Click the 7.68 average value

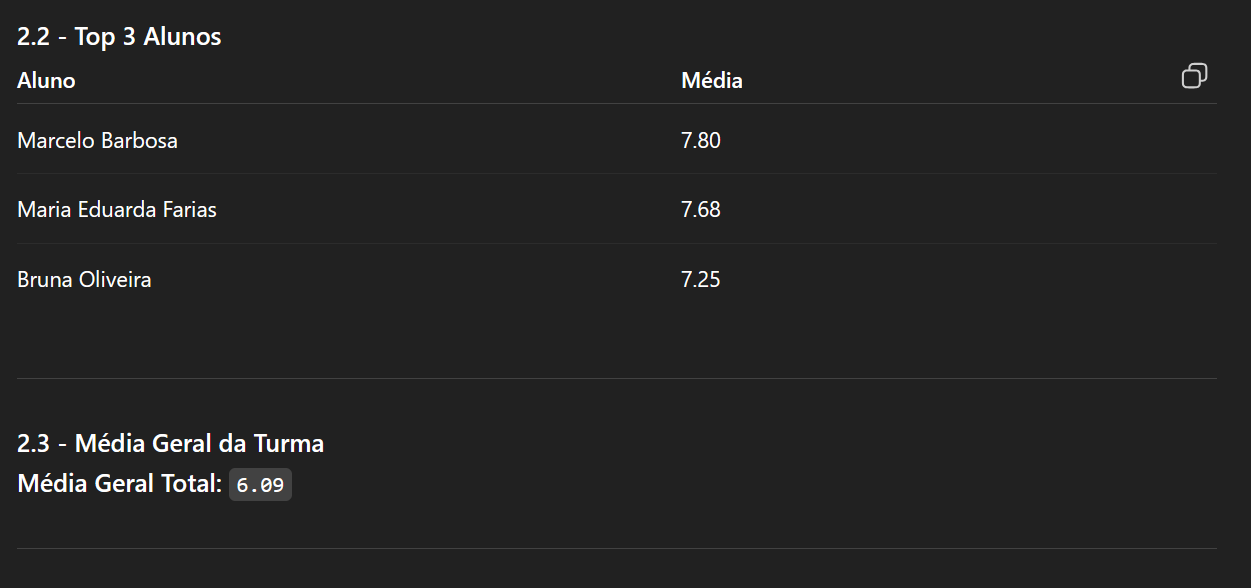700,210
